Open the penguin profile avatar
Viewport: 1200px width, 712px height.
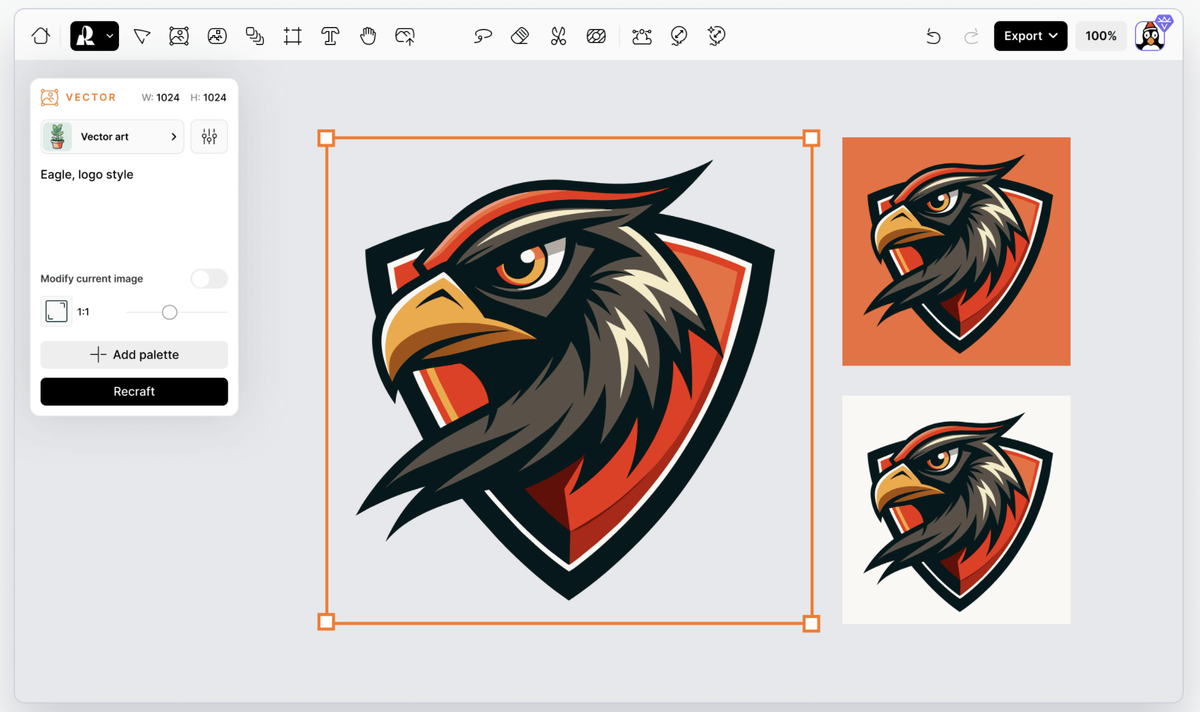[x=1151, y=36]
